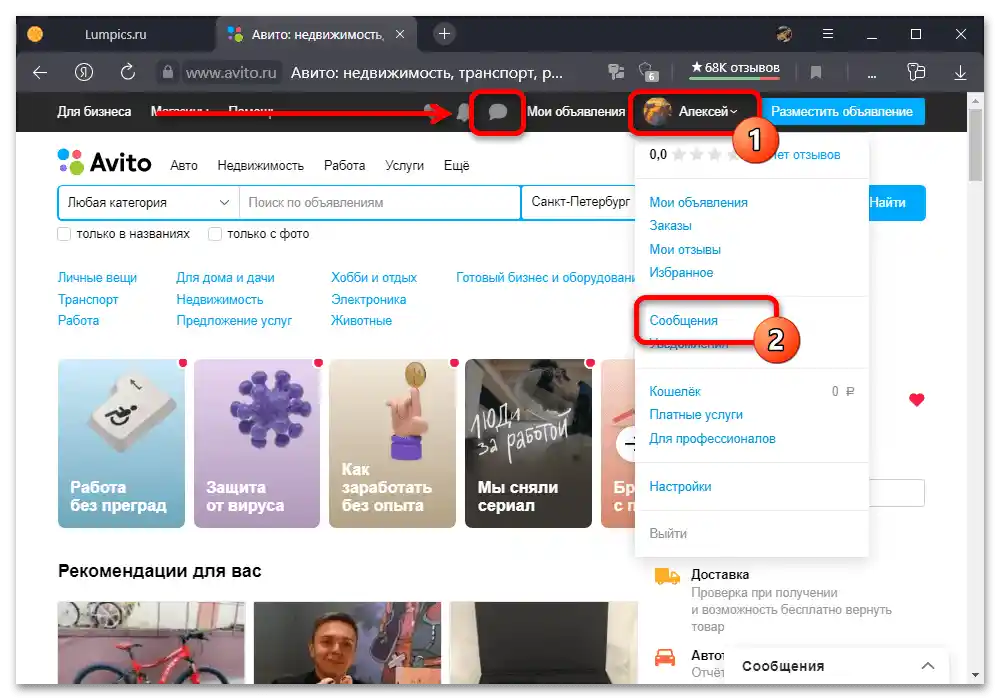Select Мои объявления in account menu
Image resolution: width=1000 pixels, height=700 pixels.
(x=698, y=203)
